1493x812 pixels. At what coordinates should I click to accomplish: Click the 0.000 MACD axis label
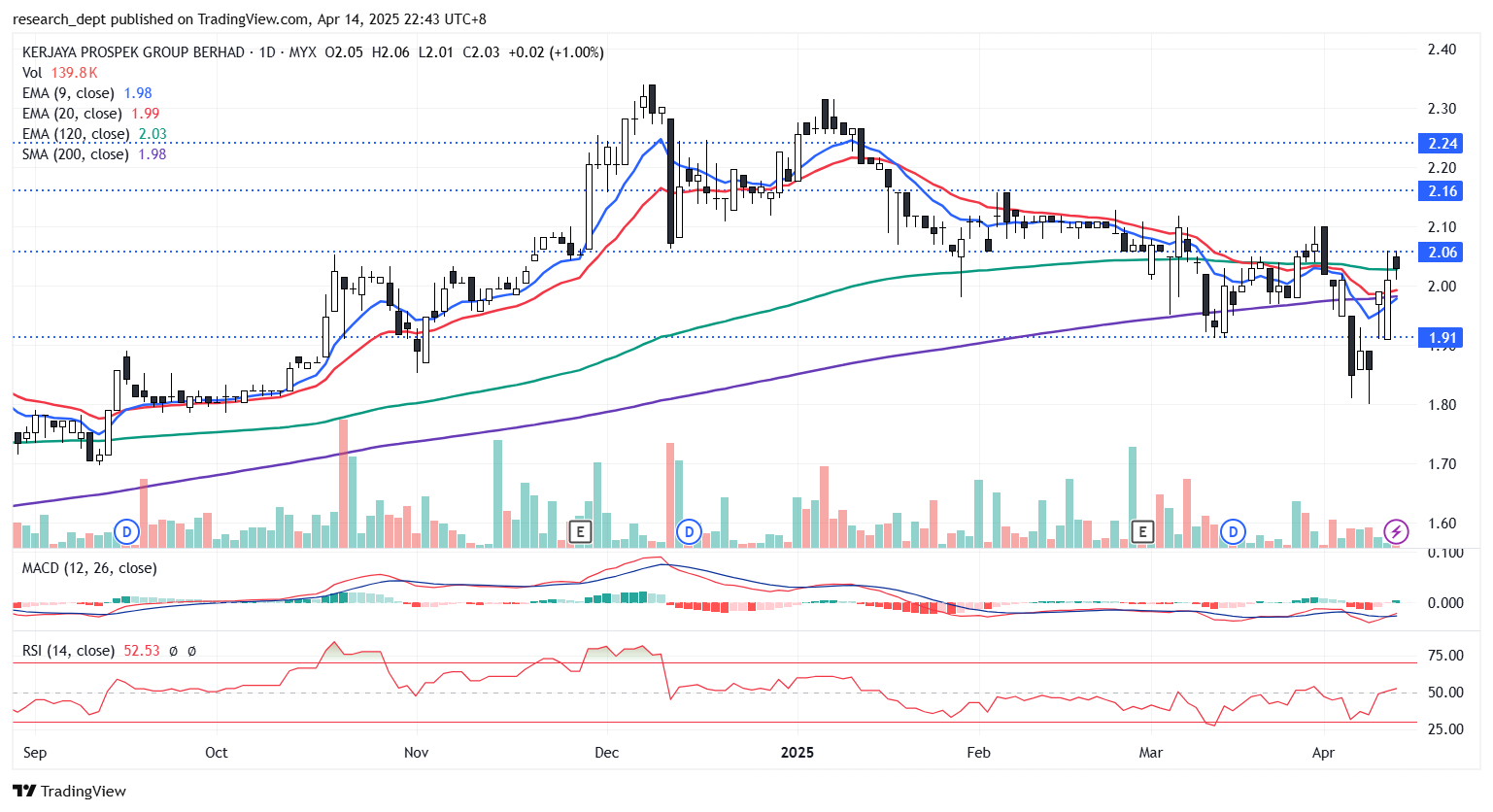pos(1445,603)
